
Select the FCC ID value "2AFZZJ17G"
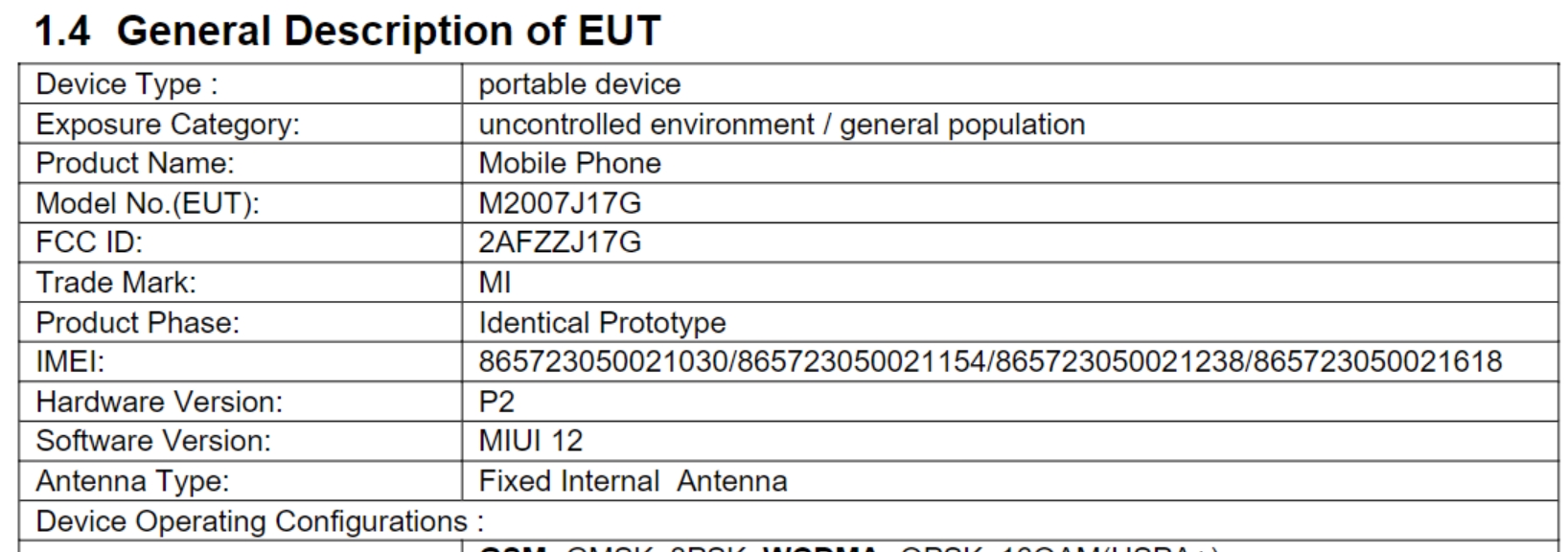[x=560, y=242]
